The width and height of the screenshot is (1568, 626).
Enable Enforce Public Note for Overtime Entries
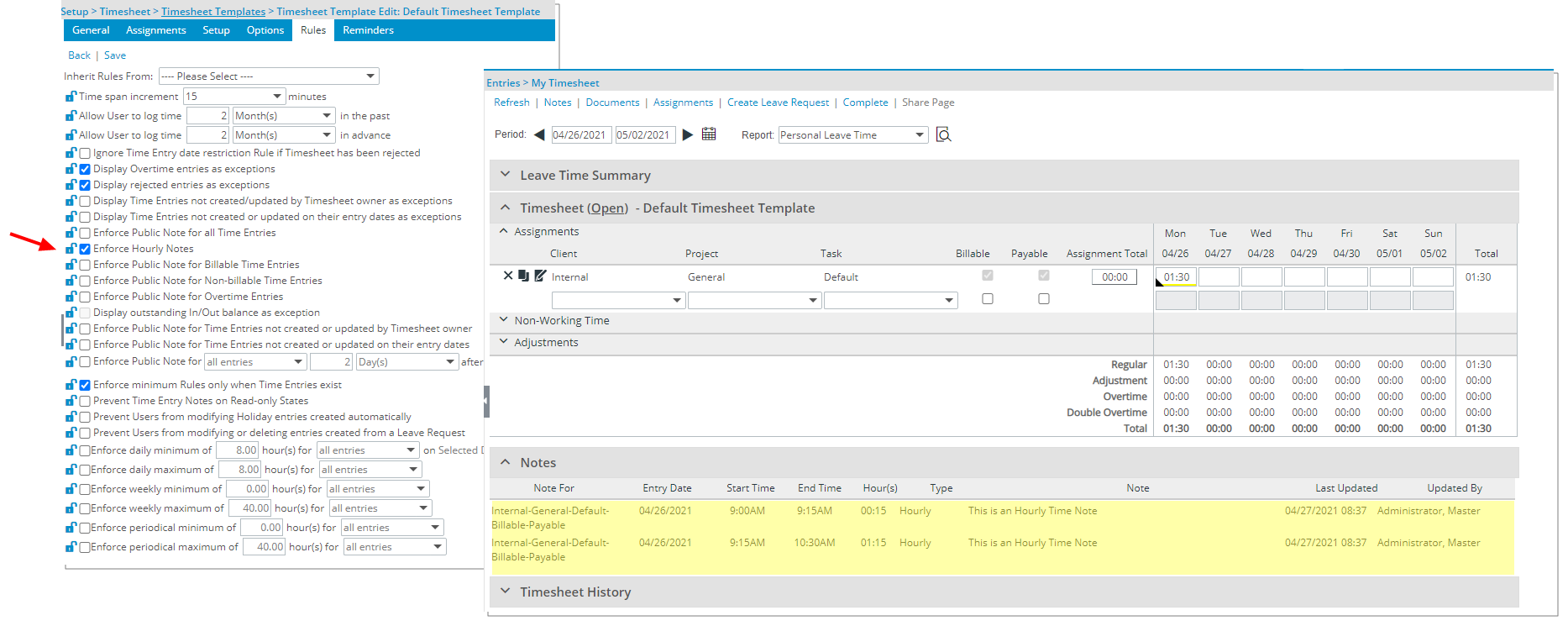click(x=85, y=297)
